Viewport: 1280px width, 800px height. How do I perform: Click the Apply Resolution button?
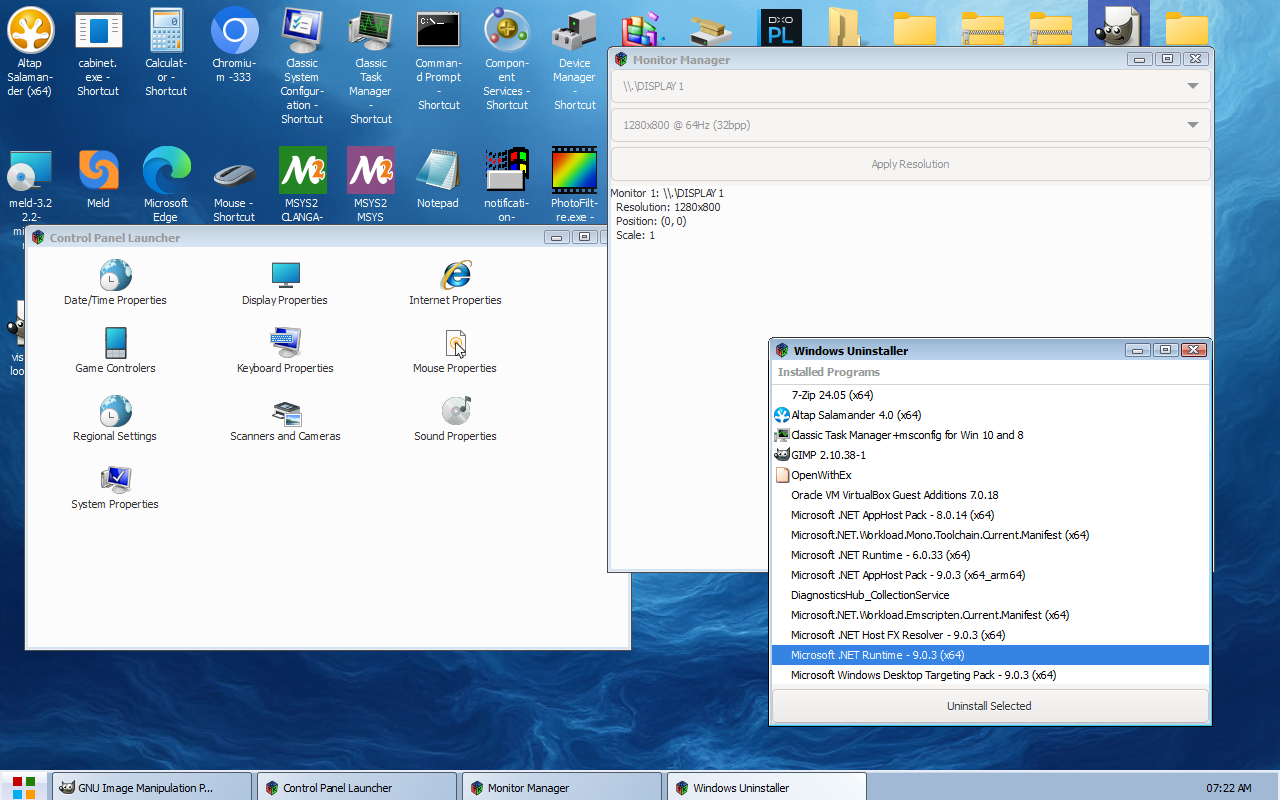(911, 164)
